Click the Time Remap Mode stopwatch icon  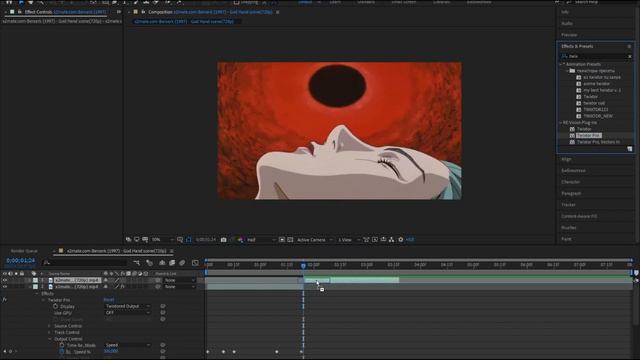coord(62,345)
